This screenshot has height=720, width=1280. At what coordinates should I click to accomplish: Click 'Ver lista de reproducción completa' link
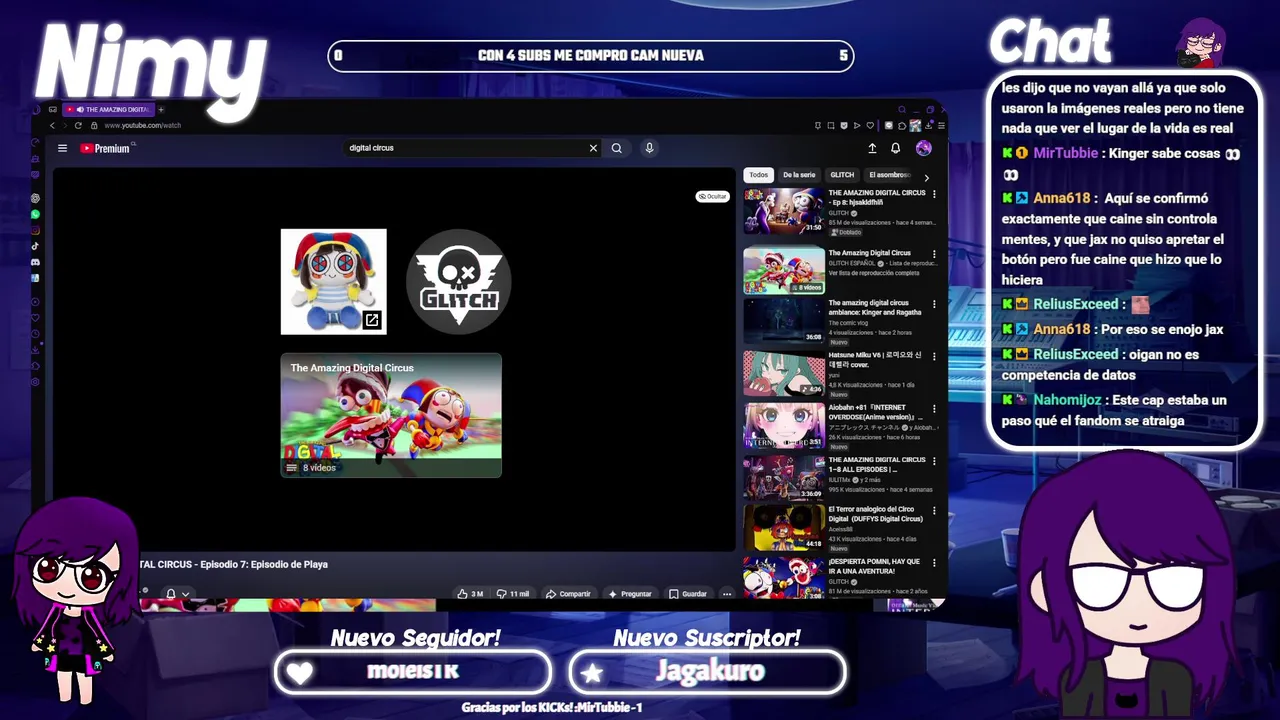click(874, 273)
